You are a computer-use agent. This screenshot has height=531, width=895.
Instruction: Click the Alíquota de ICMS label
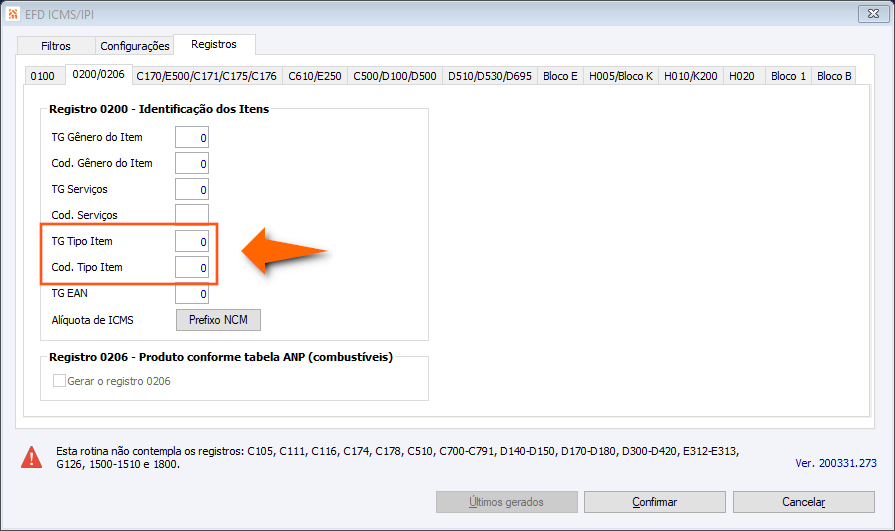point(92,320)
